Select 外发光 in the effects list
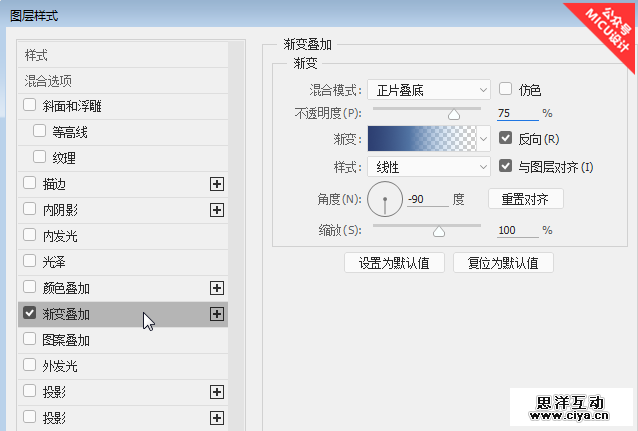This screenshot has width=638, height=431. [60, 366]
